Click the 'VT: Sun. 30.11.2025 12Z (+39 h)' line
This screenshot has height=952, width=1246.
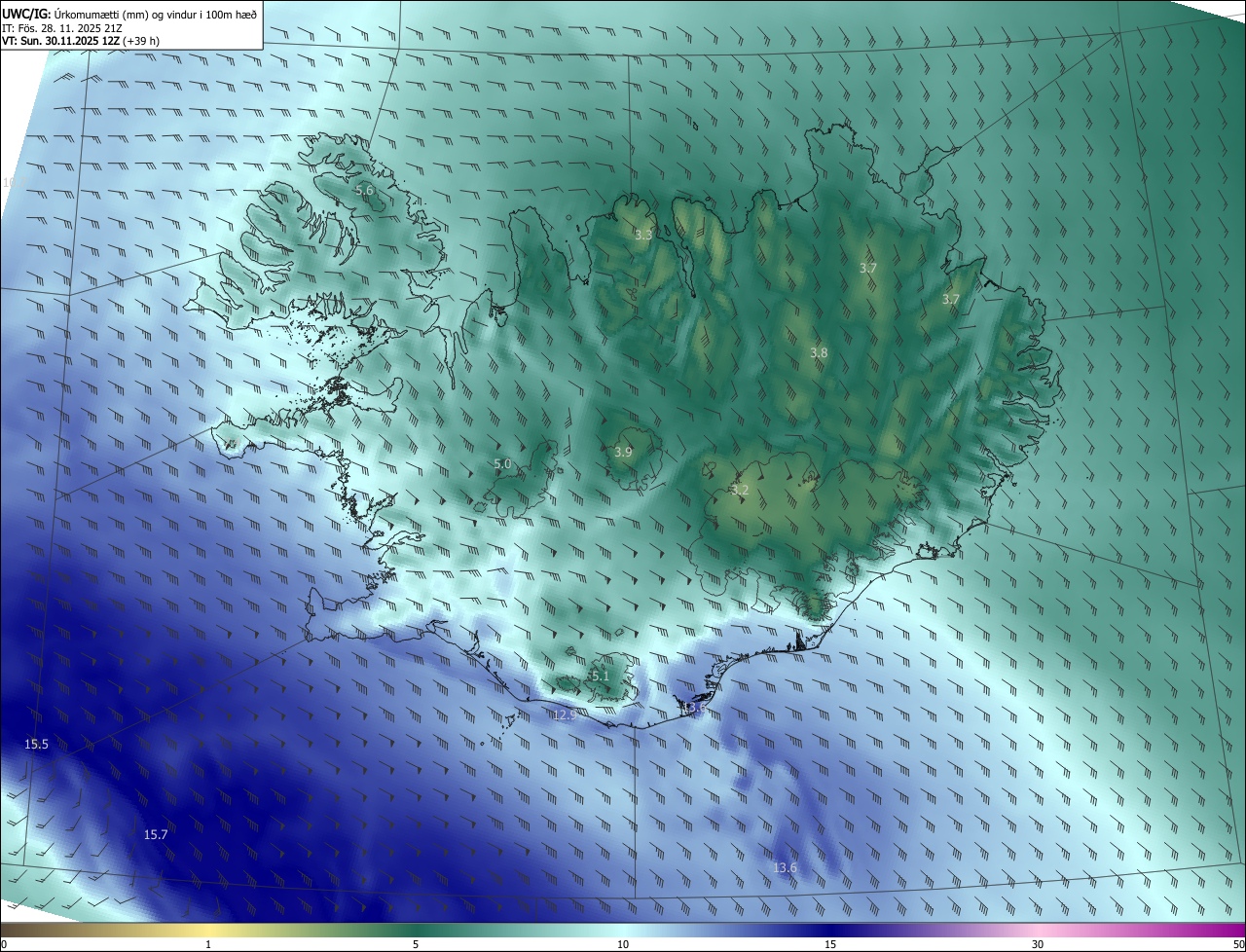[81, 41]
